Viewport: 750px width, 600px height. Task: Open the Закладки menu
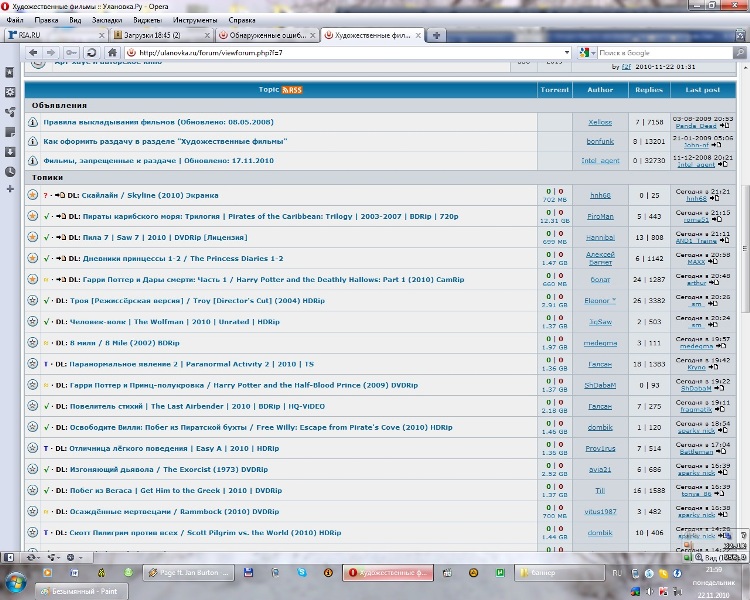[x=105, y=19]
